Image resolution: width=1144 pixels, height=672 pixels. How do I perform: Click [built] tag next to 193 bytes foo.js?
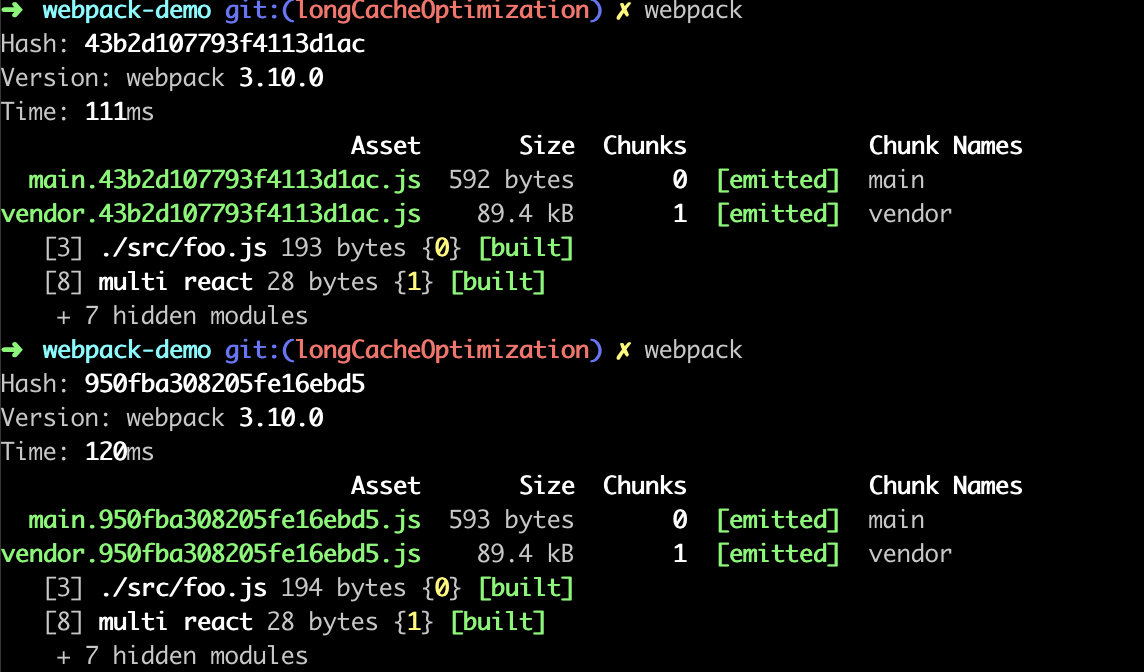526,248
